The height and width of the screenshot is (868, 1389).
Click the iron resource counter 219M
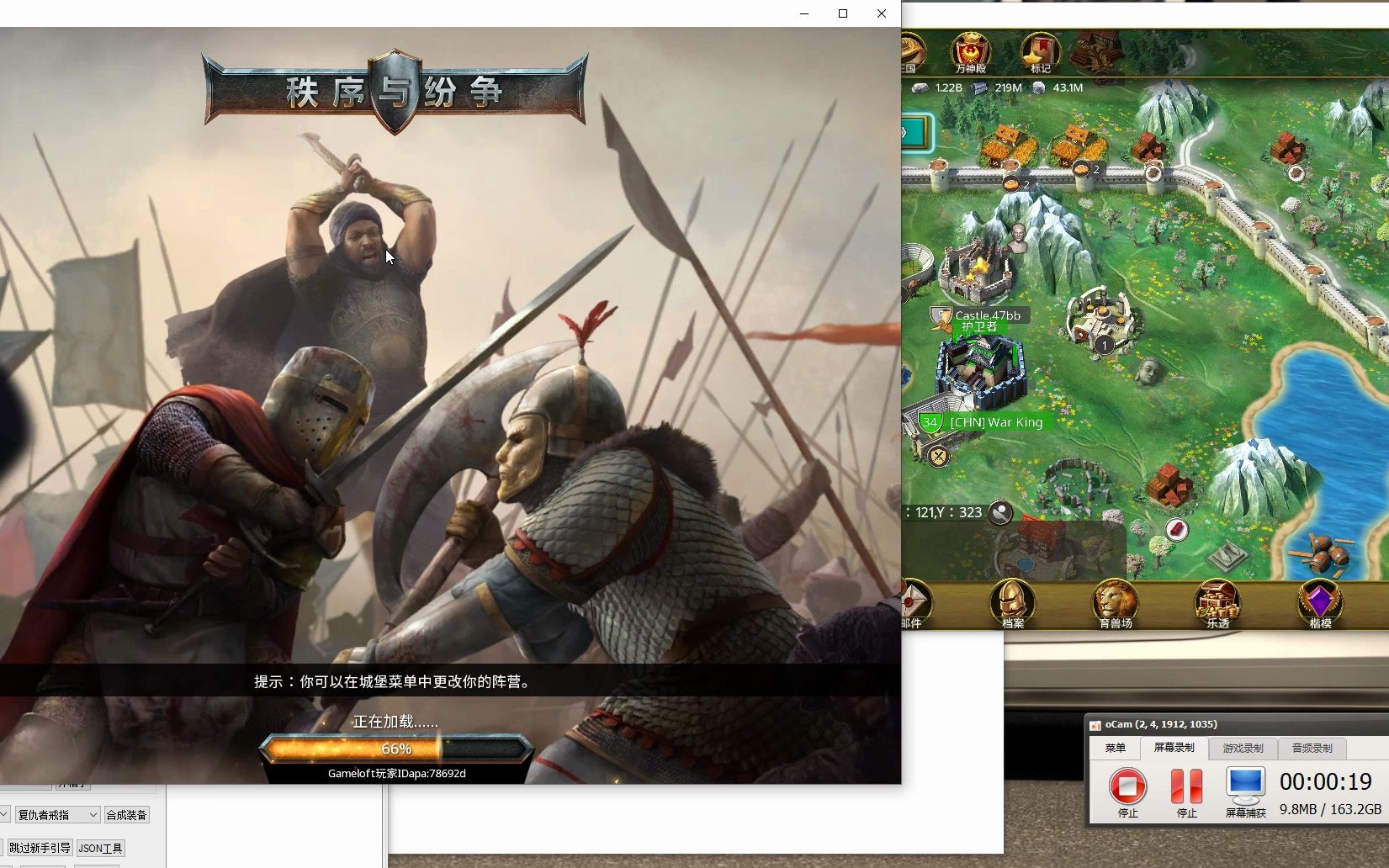998,87
